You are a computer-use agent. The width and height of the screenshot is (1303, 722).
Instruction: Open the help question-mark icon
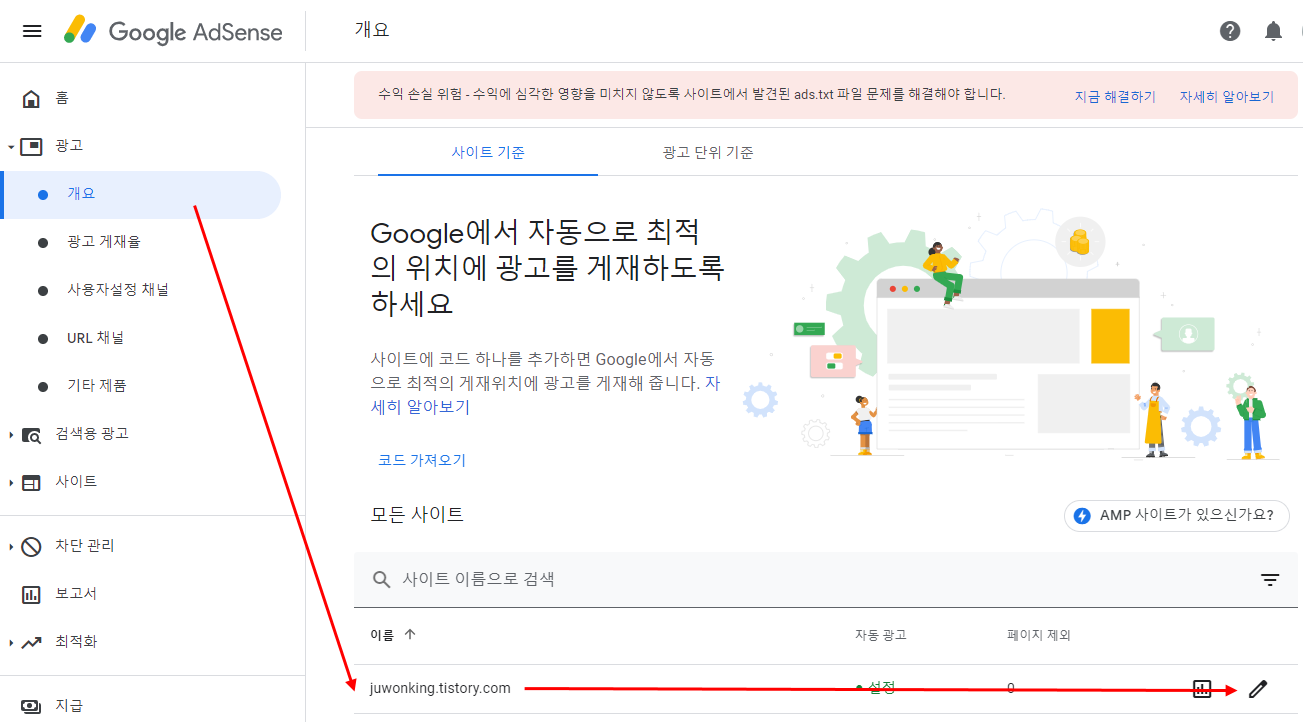1229,31
